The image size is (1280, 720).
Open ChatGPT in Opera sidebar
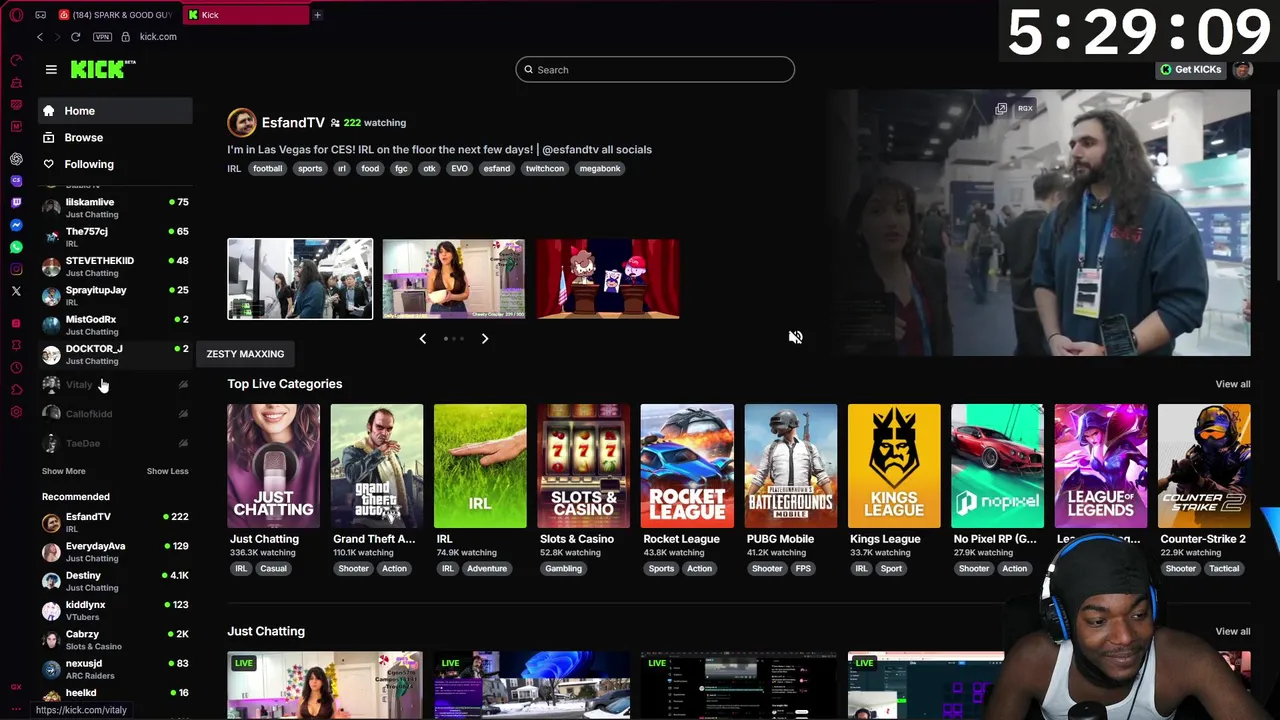[x=16, y=159]
